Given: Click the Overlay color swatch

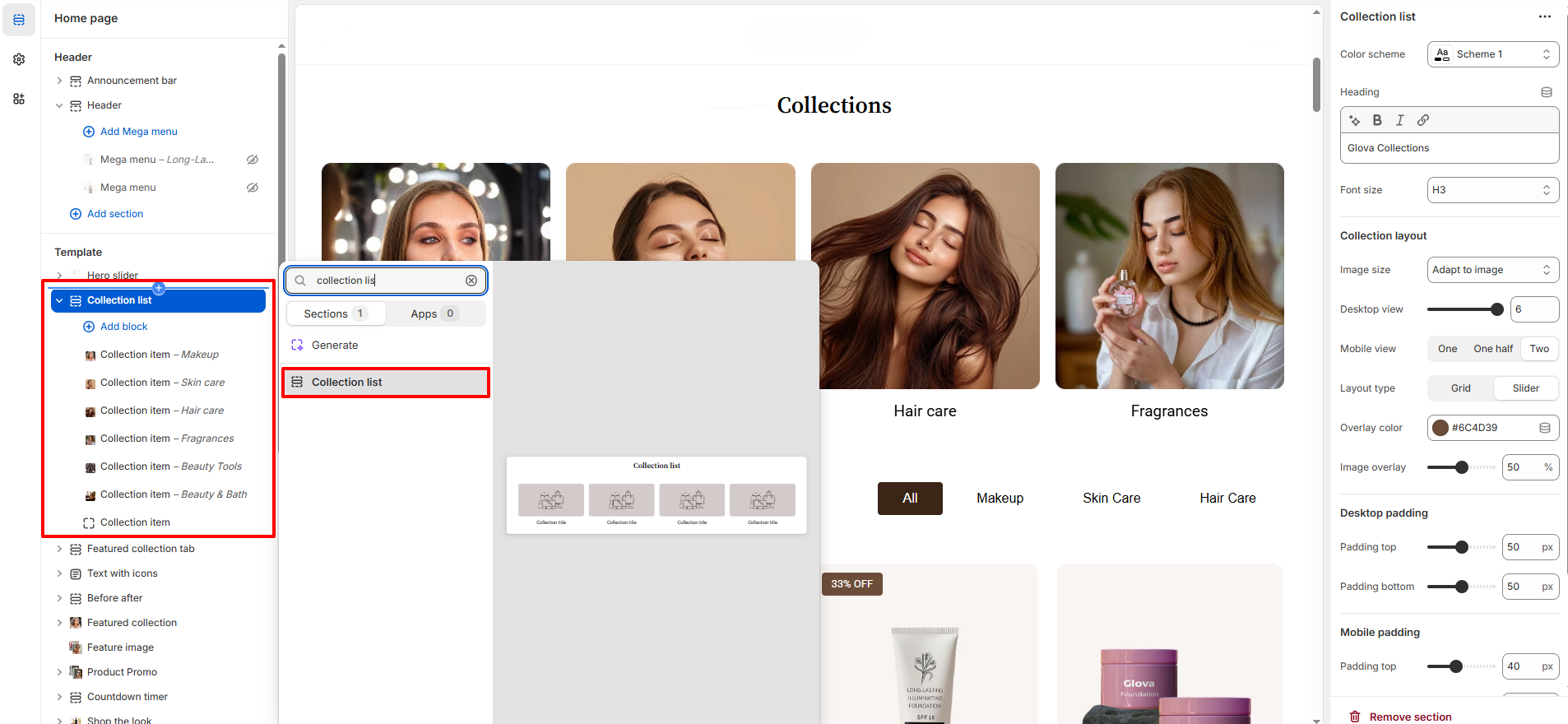Looking at the screenshot, I should point(1440,428).
